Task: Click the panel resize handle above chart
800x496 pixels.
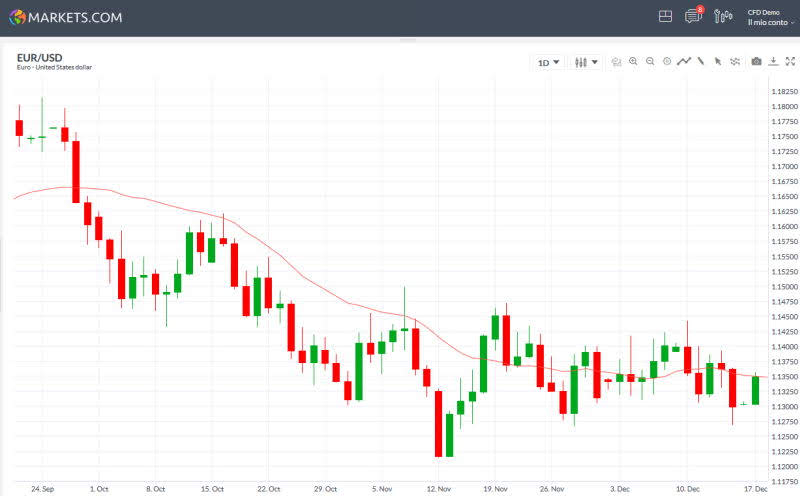Action: (407, 40)
